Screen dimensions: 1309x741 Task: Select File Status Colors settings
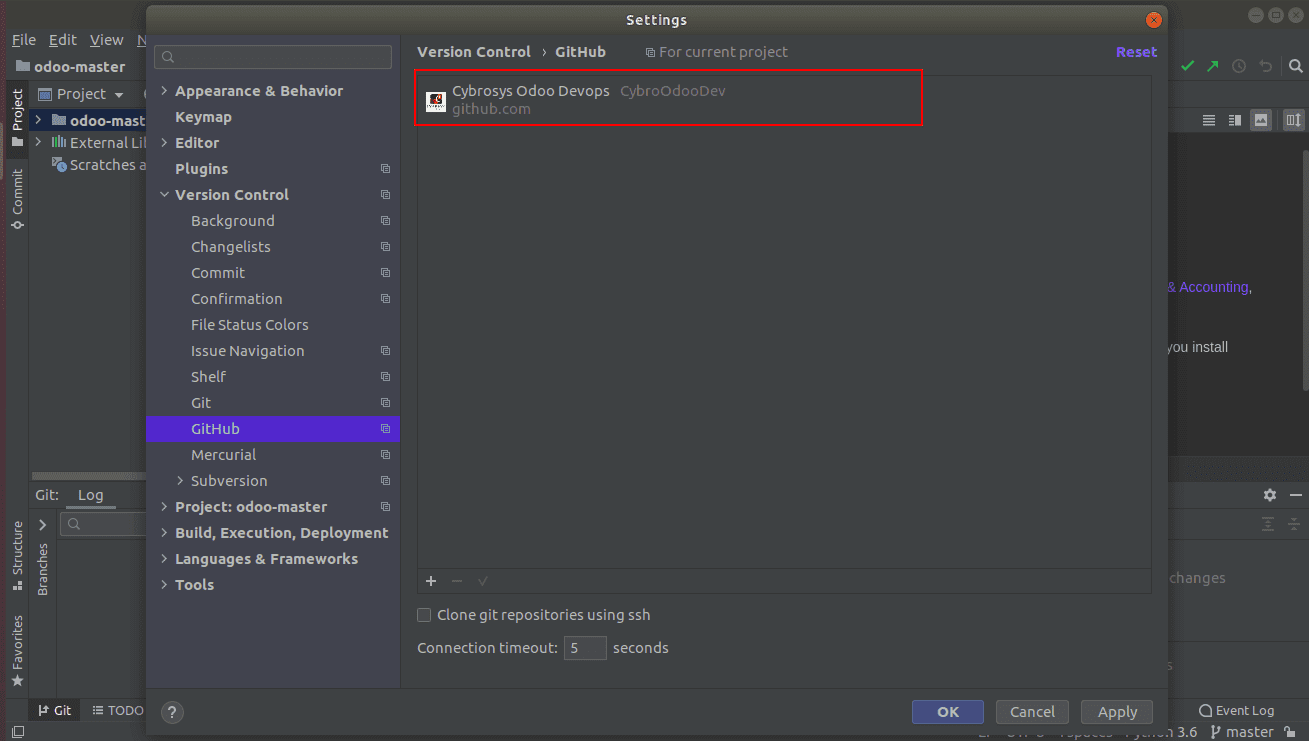[x=250, y=325]
